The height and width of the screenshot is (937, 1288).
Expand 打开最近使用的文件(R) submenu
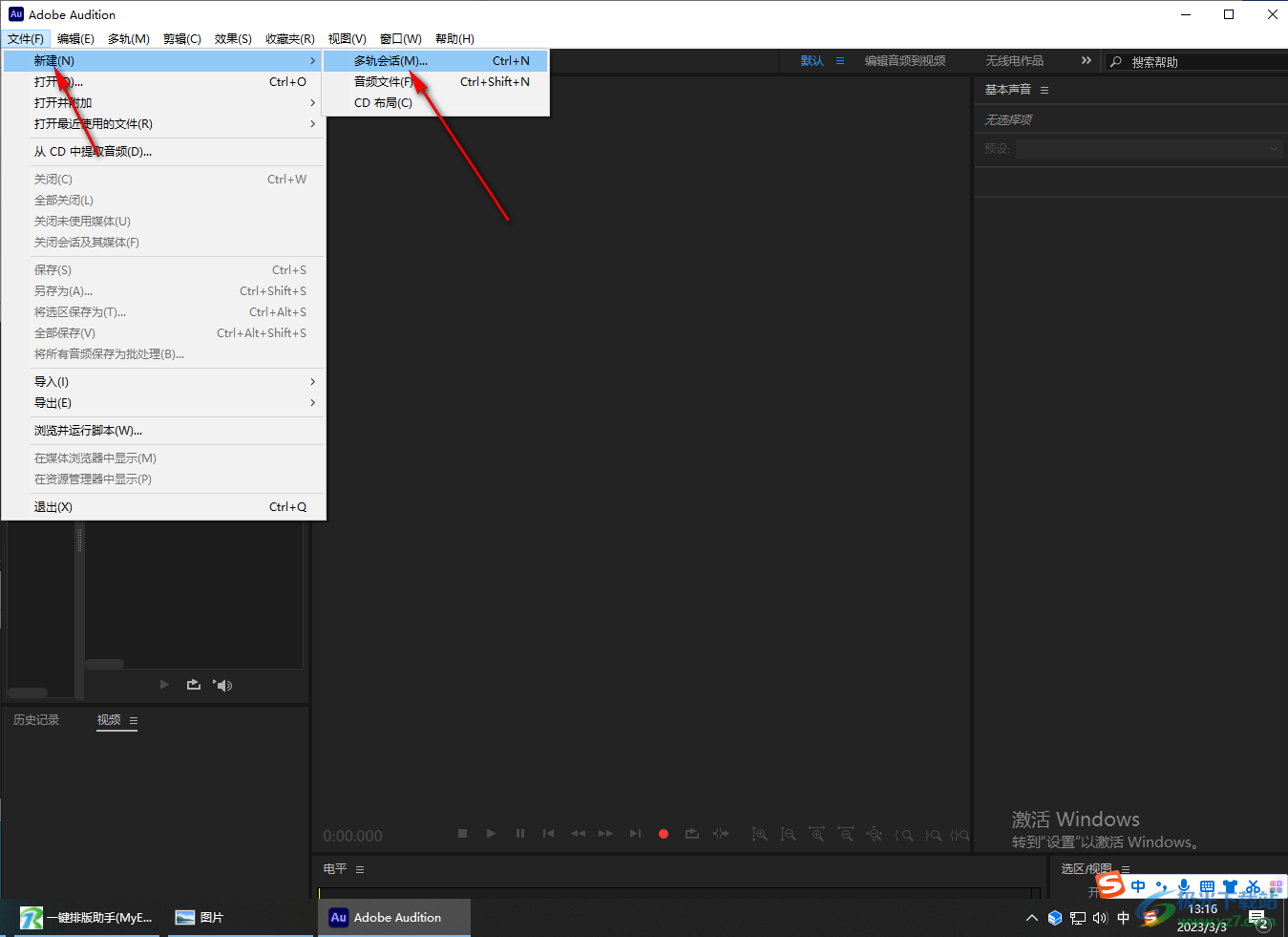163,123
